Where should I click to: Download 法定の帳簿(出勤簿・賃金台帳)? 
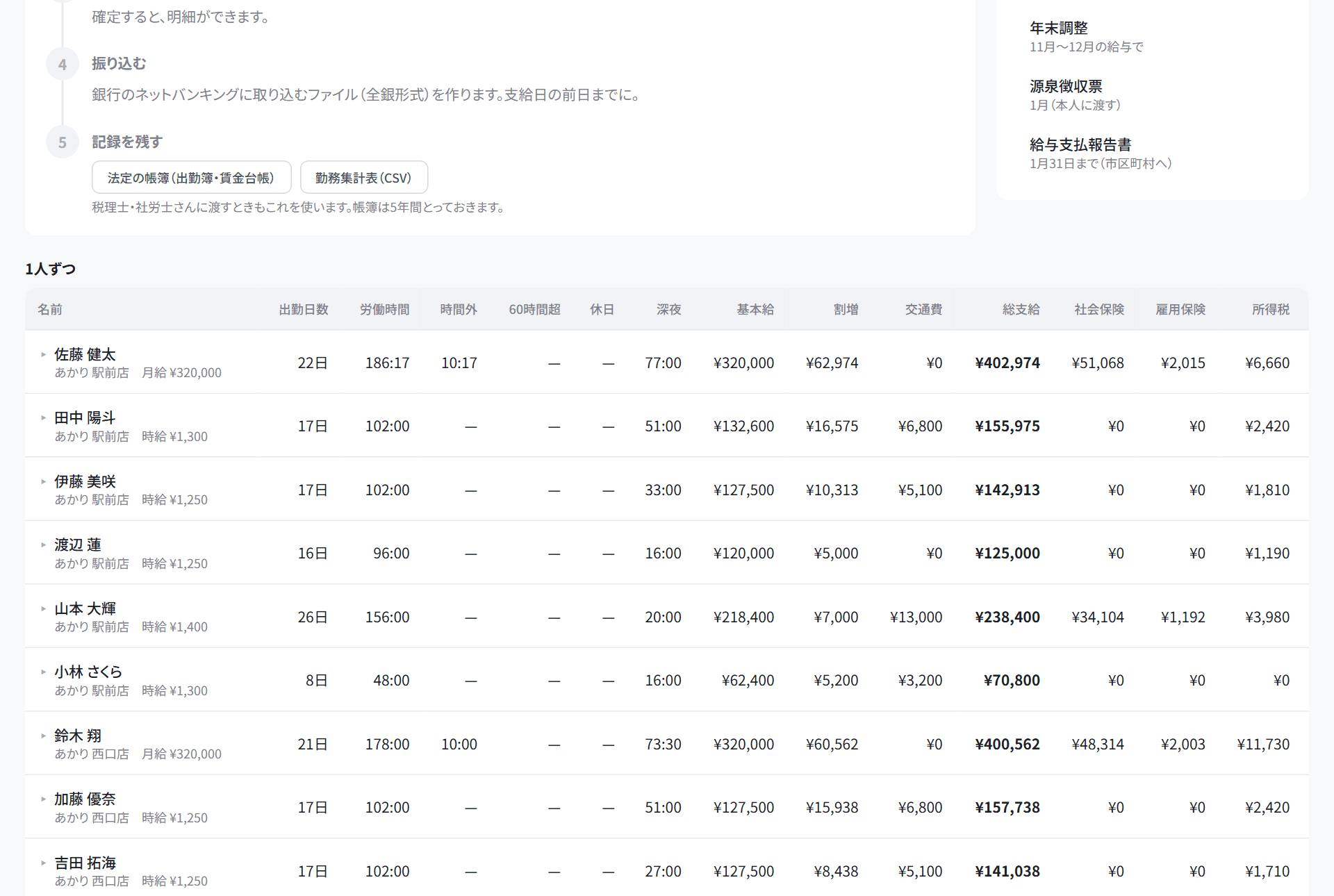click(191, 178)
